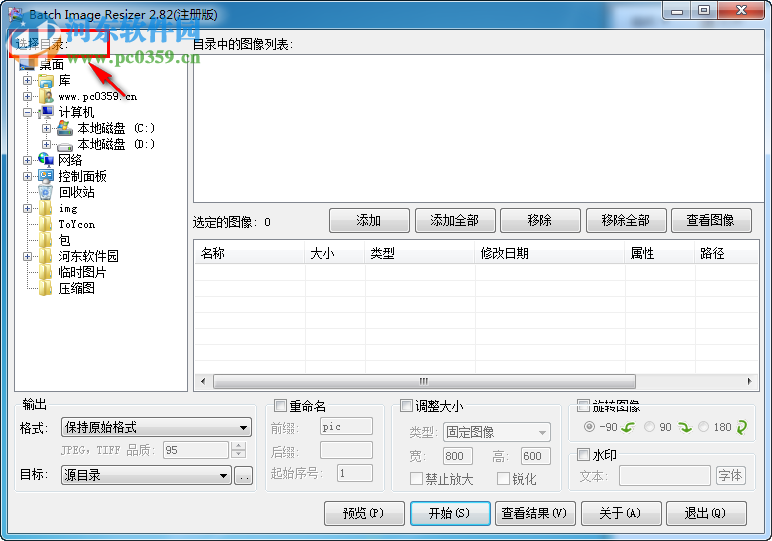
Task: Click the JPEG quality spinner up arrow
Action: pos(239,446)
